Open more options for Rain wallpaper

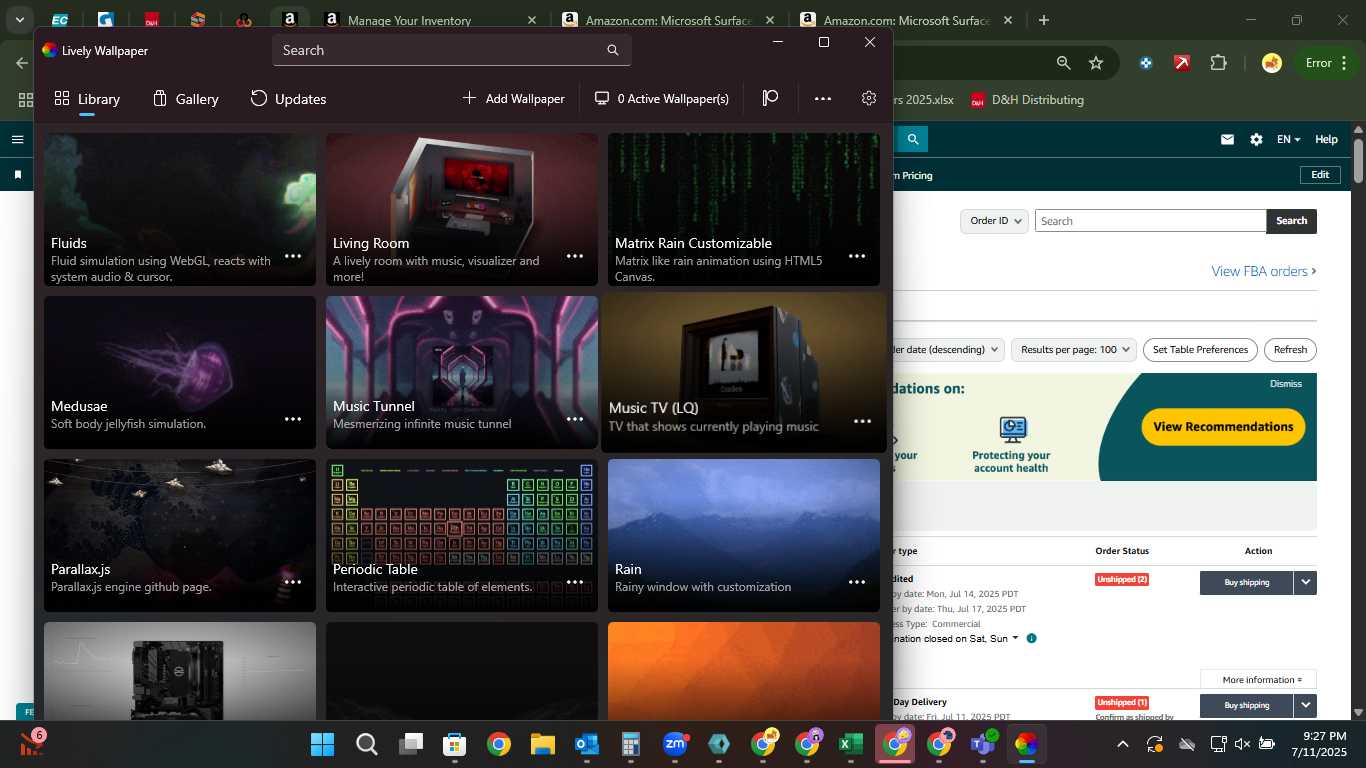click(x=857, y=582)
